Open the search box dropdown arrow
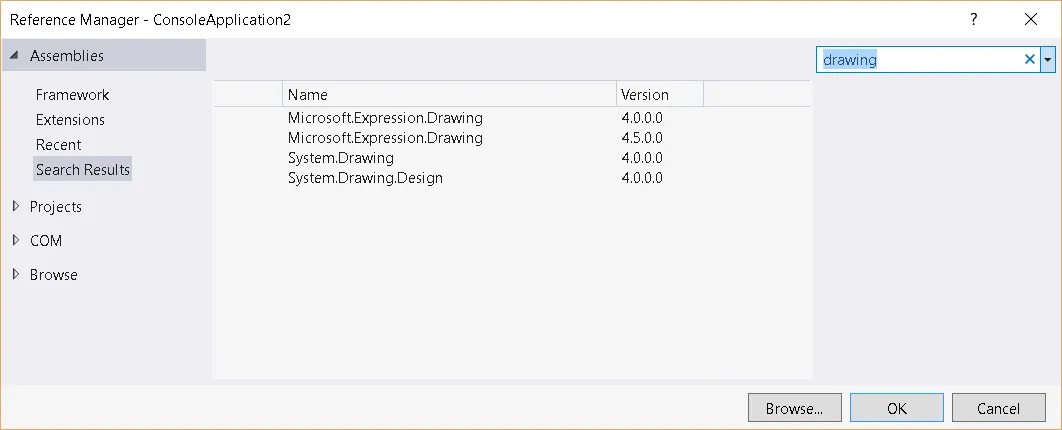Viewport: 1062px width, 430px height. [x=1047, y=60]
